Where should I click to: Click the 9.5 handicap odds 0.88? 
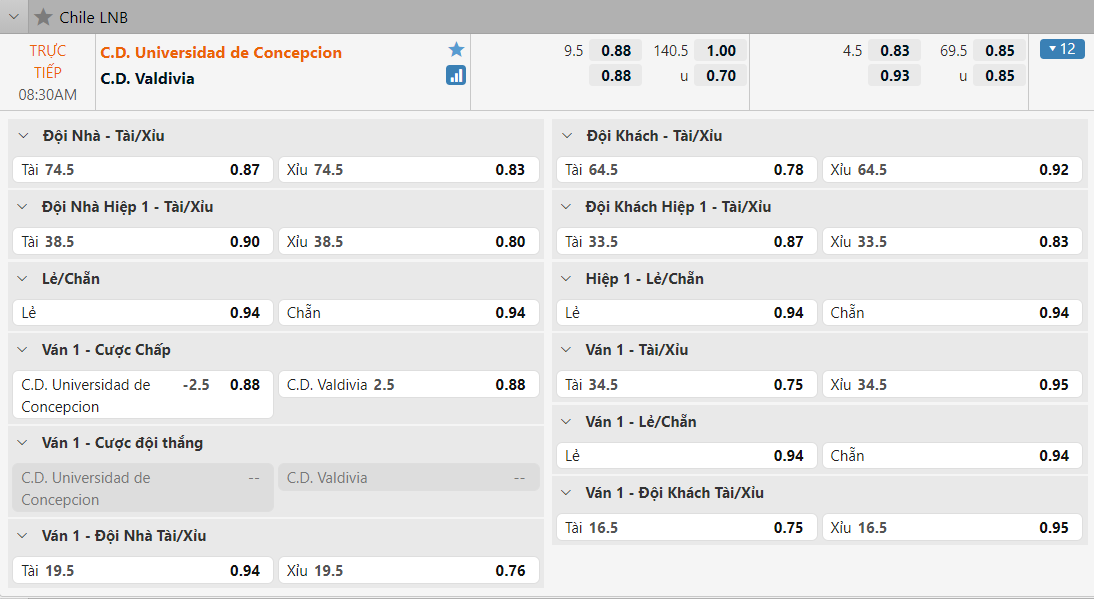[616, 51]
